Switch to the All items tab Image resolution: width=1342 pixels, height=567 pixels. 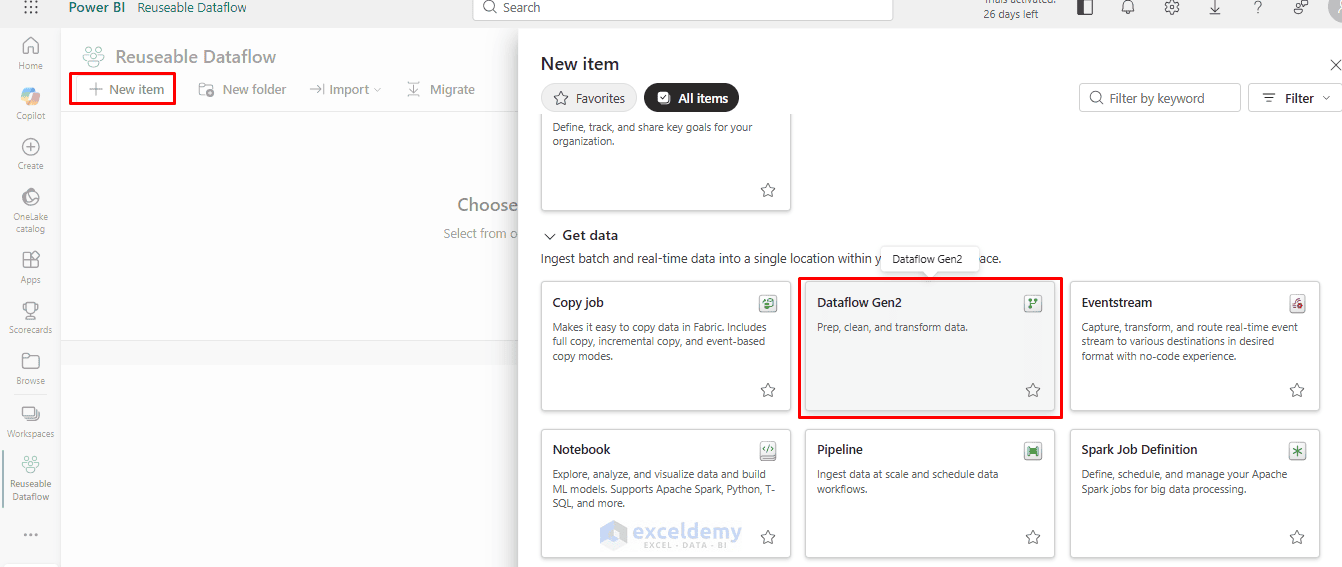[x=692, y=98]
